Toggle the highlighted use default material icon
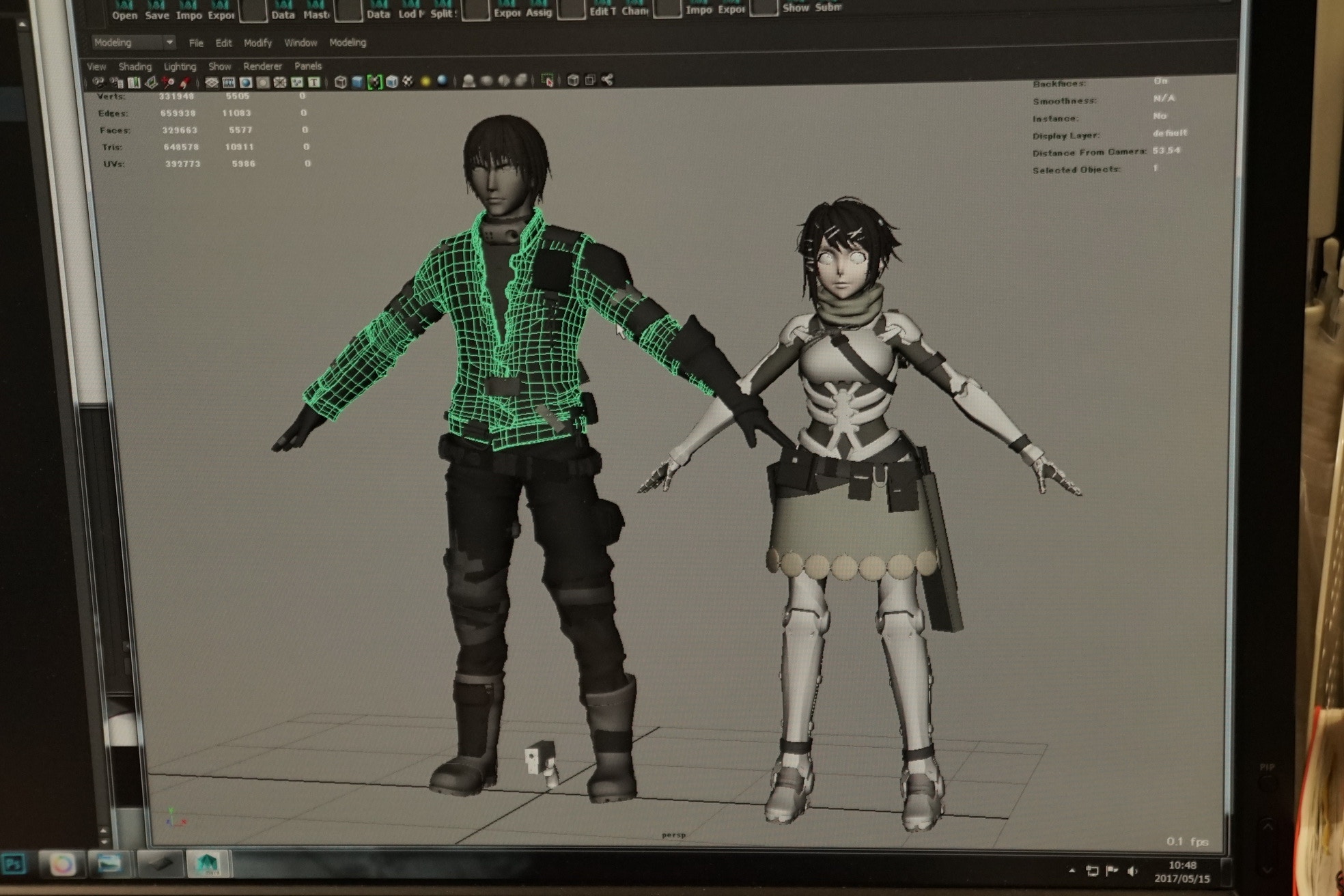The height and width of the screenshot is (896, 1344). coord(374,82)
